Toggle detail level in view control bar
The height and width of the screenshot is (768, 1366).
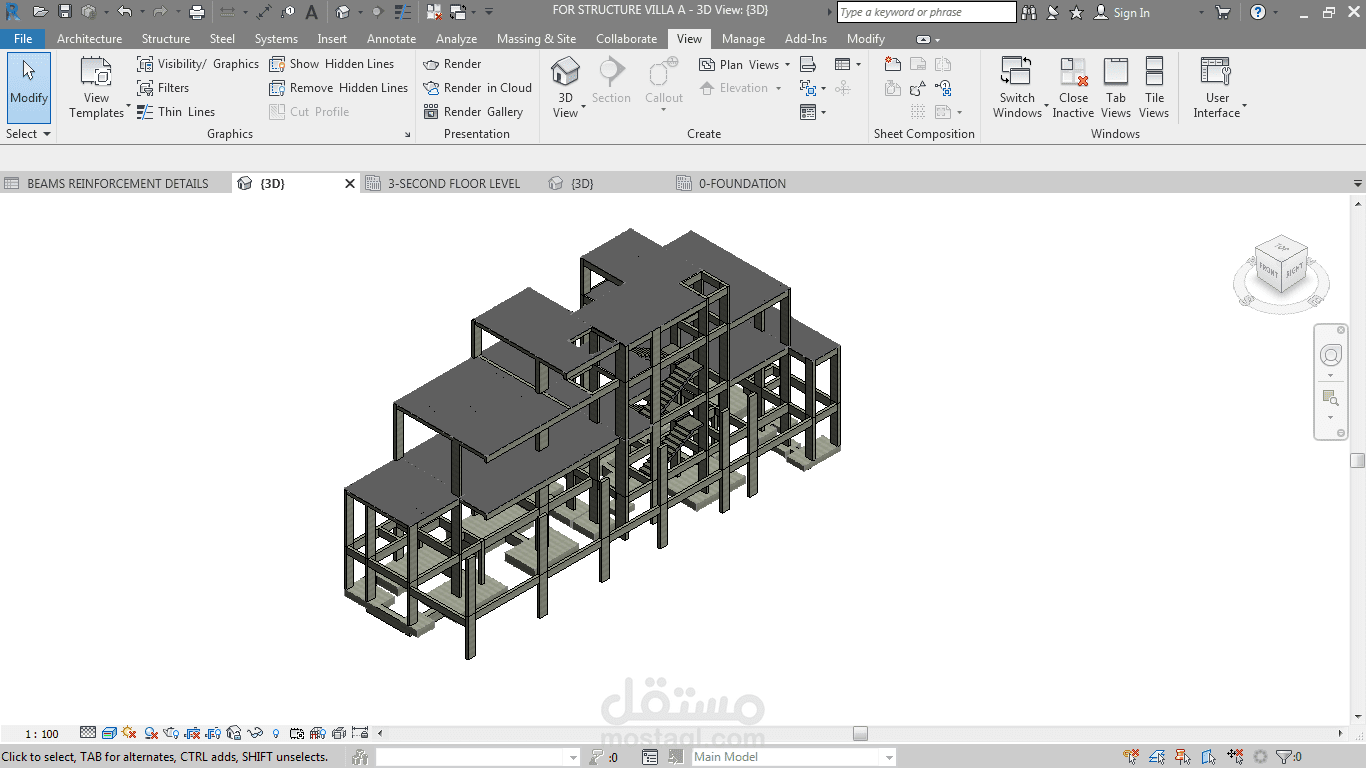click(x=88, y=733)
